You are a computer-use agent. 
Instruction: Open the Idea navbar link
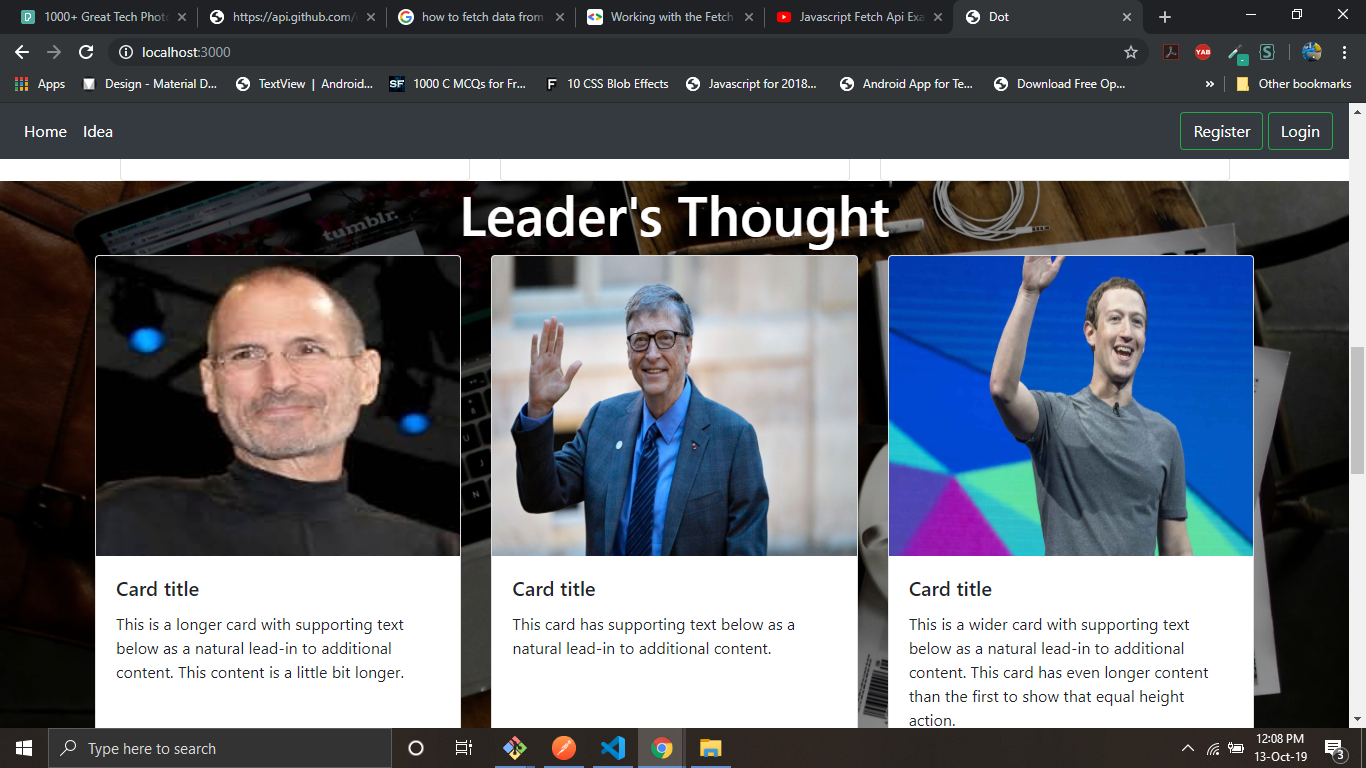pyautogui.click(x=98, y=131)
